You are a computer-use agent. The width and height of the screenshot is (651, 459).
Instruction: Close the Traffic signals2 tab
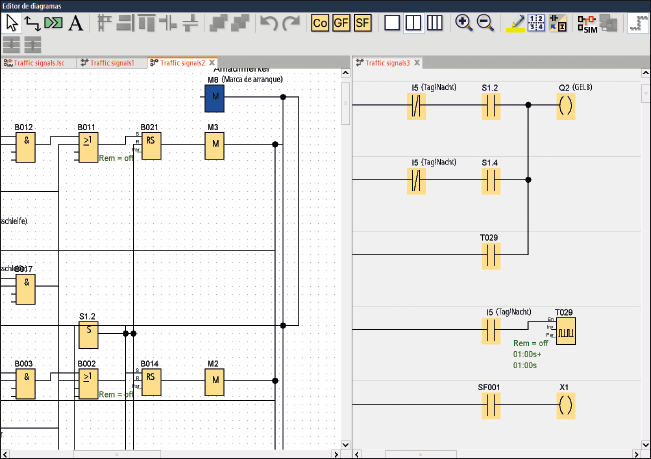pyautogui.click(x=212, y=63)
